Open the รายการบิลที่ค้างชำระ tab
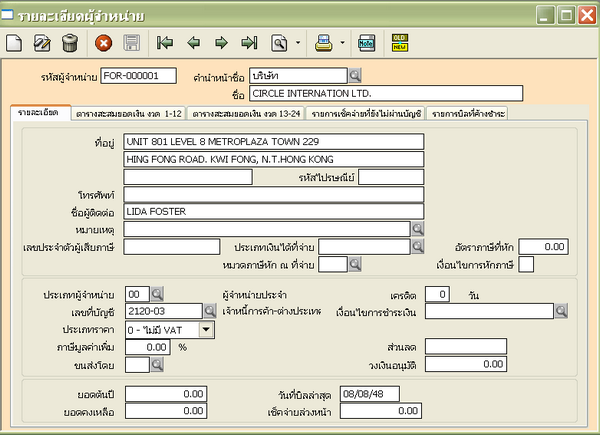Image resolution: width=600 pixels, height=435 pixels. coord(470,114)
